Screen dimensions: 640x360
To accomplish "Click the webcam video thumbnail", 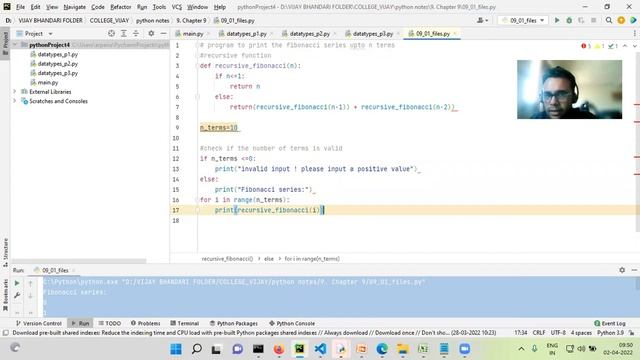I will click(569, 89).
